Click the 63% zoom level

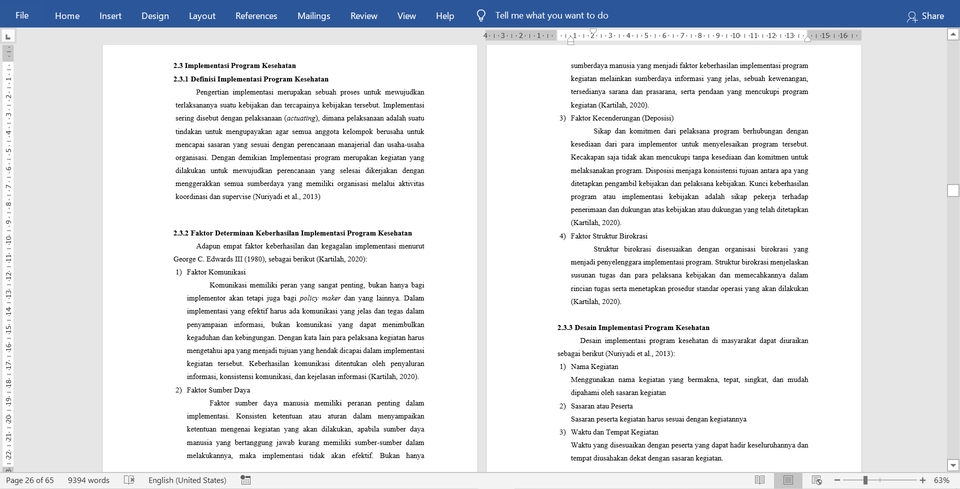coord(942,480)
